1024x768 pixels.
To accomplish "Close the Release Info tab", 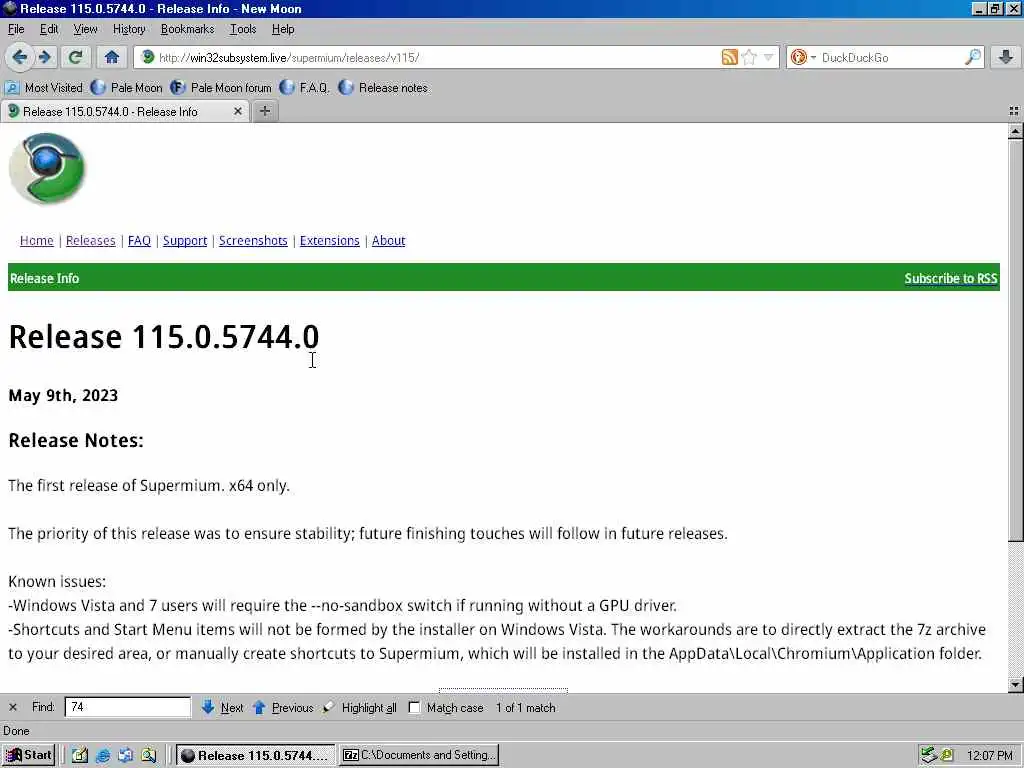I will (x=238, y=112).
